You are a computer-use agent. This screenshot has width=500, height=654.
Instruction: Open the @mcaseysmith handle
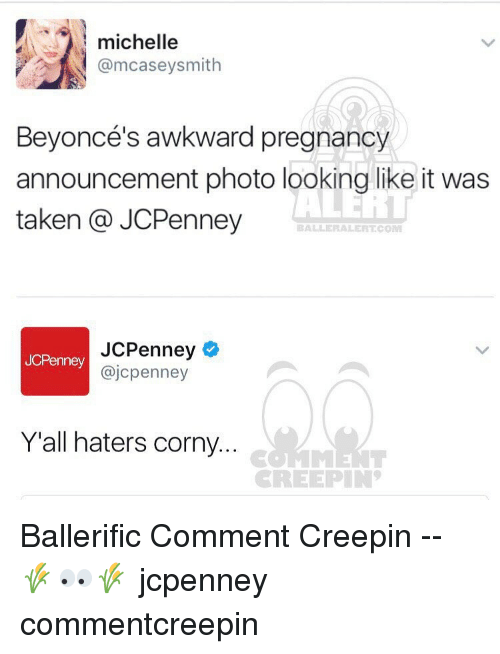click(x=159, y=65)
